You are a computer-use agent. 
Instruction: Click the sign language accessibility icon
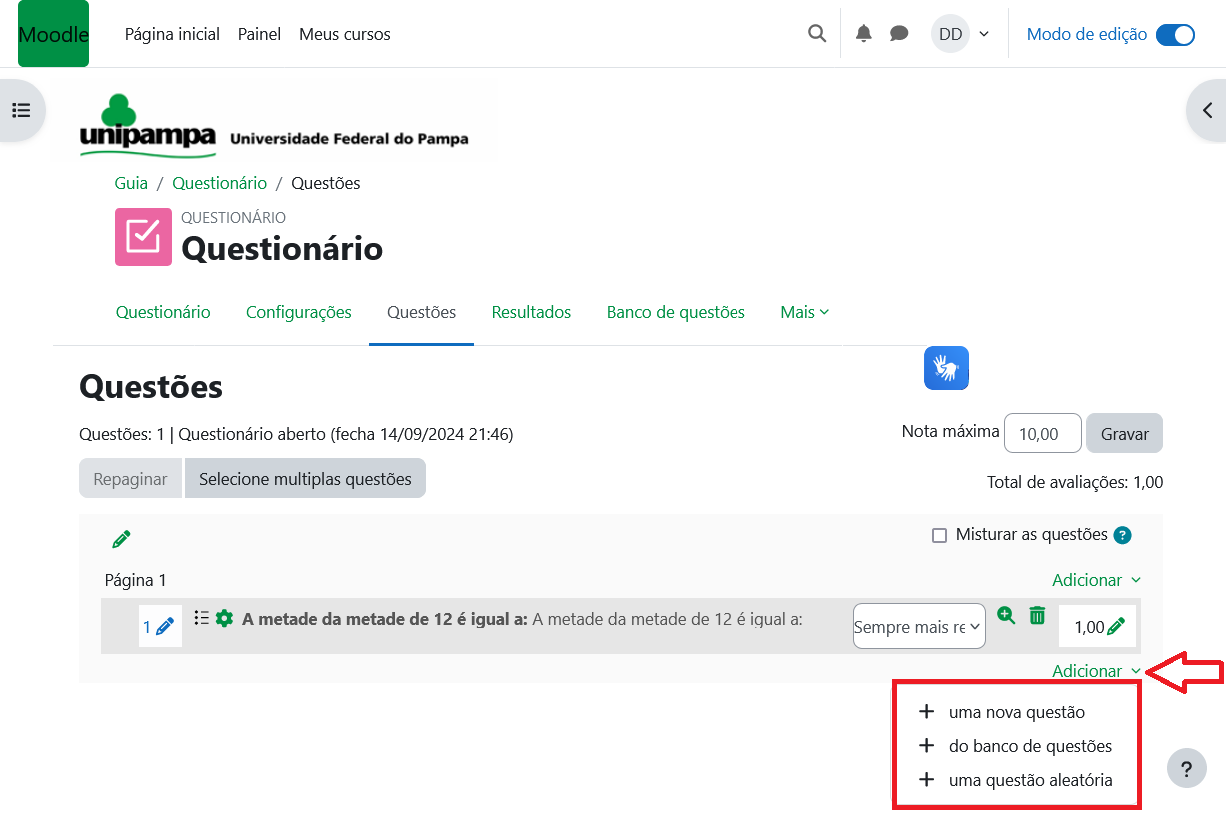coord(946,368)
